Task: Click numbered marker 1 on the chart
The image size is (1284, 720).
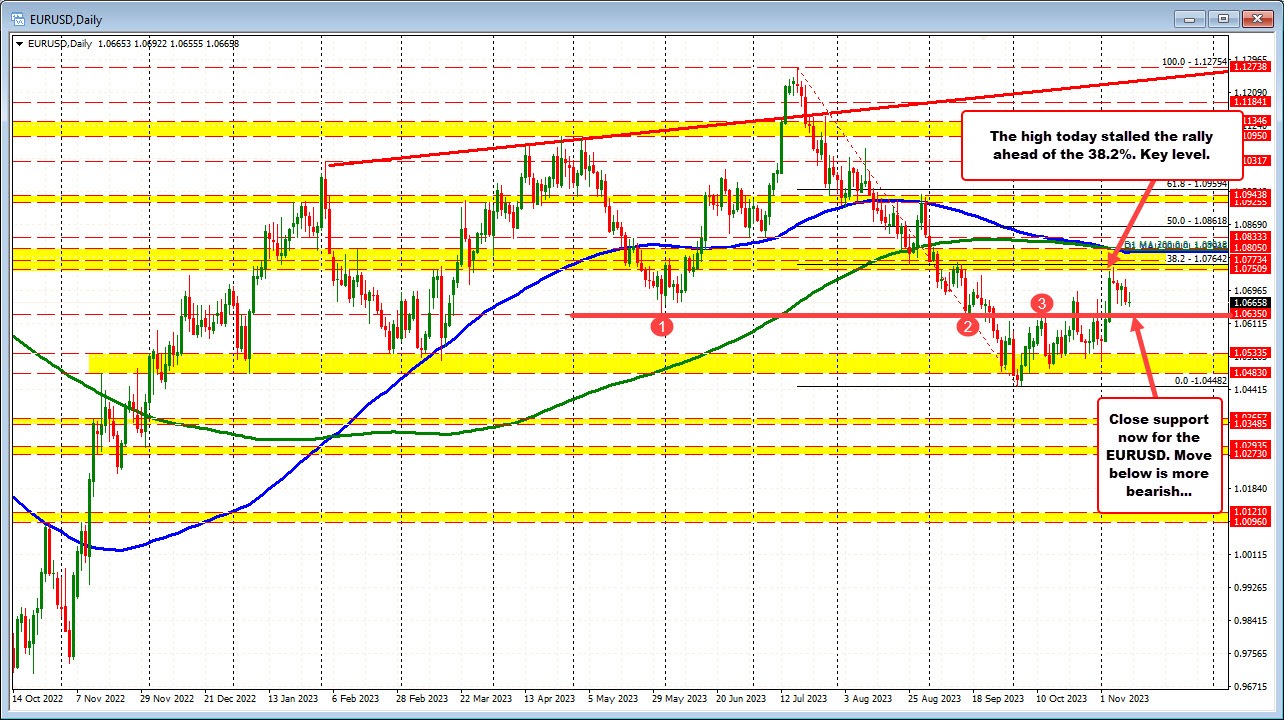Action: coord(661,326)
